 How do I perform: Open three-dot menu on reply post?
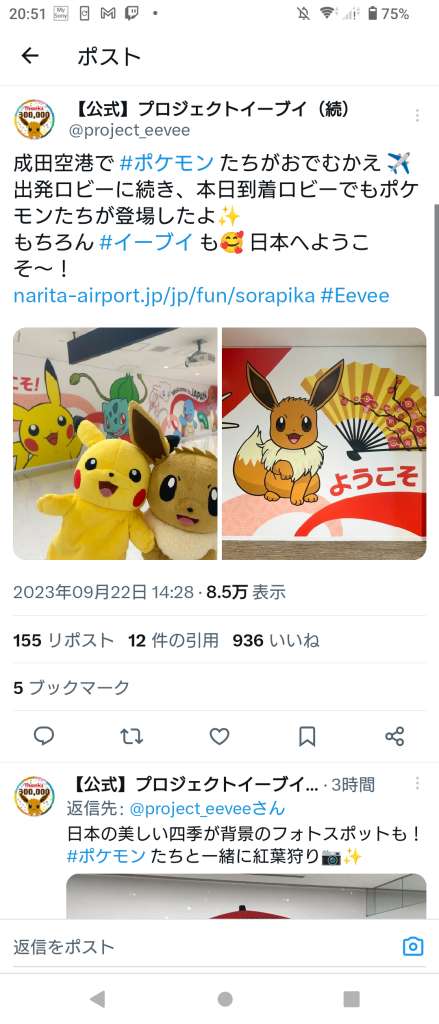417,784
